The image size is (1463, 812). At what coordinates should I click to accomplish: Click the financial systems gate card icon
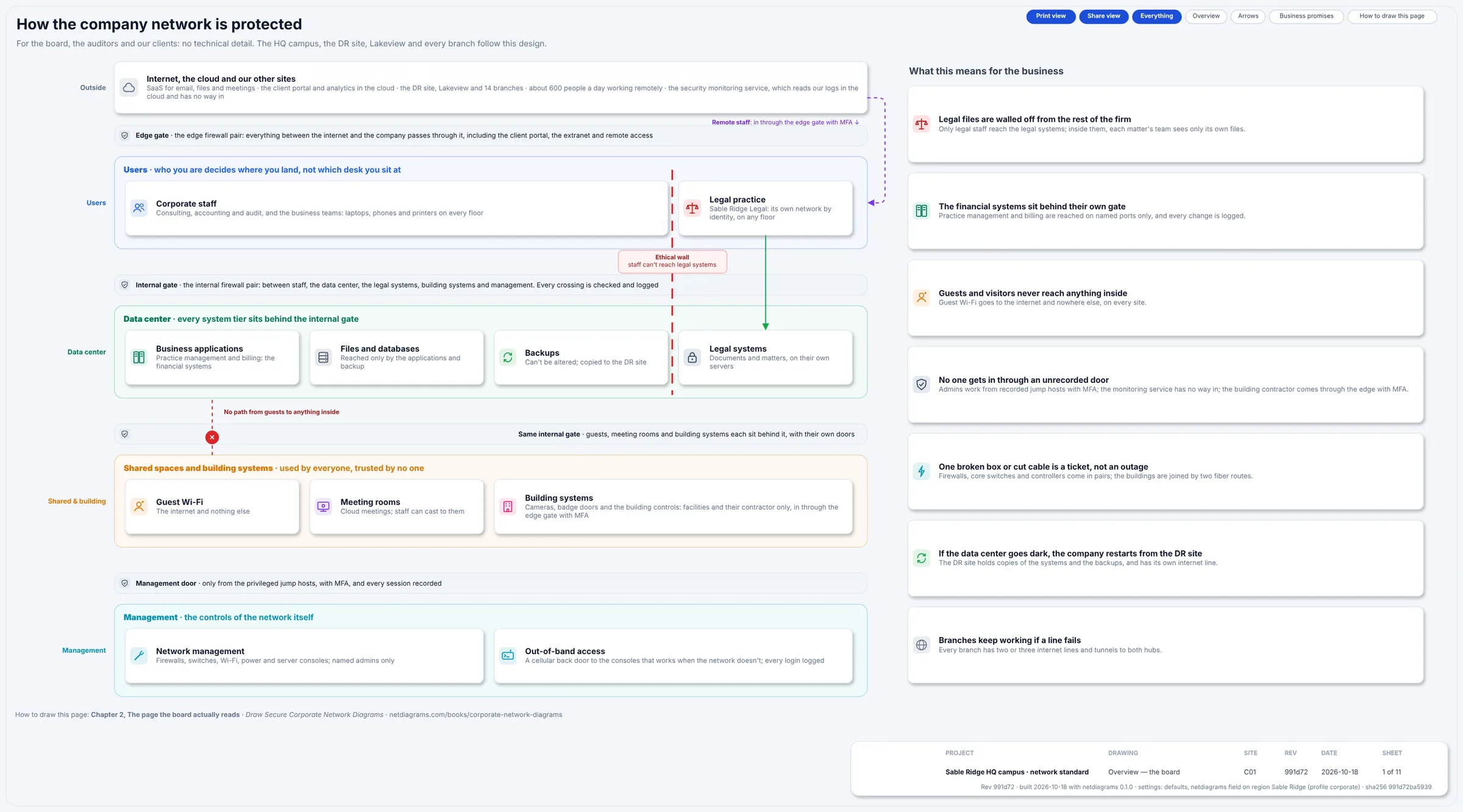pos(922,211)
